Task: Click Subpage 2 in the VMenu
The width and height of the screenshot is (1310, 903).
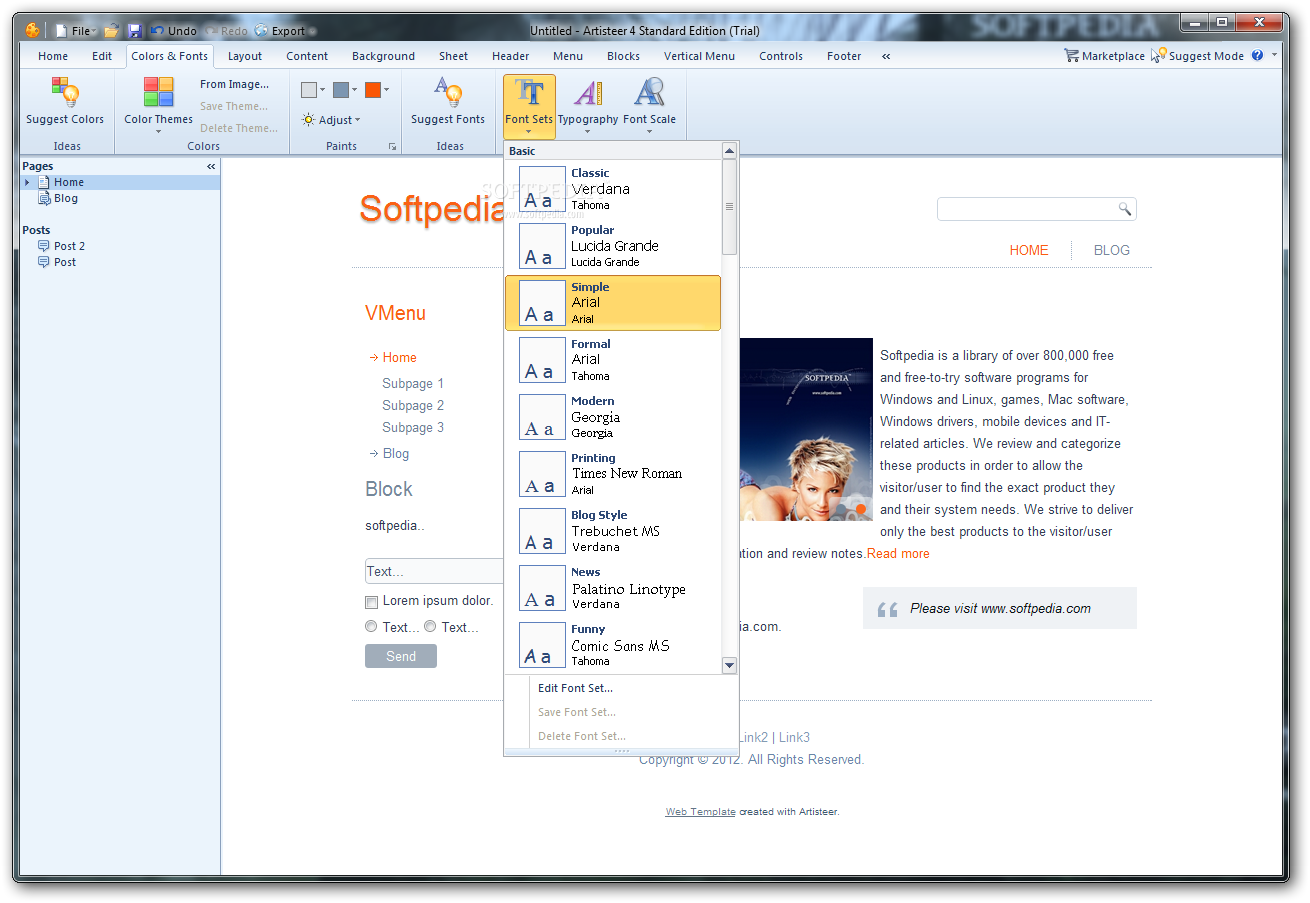Action: [413, 405]
